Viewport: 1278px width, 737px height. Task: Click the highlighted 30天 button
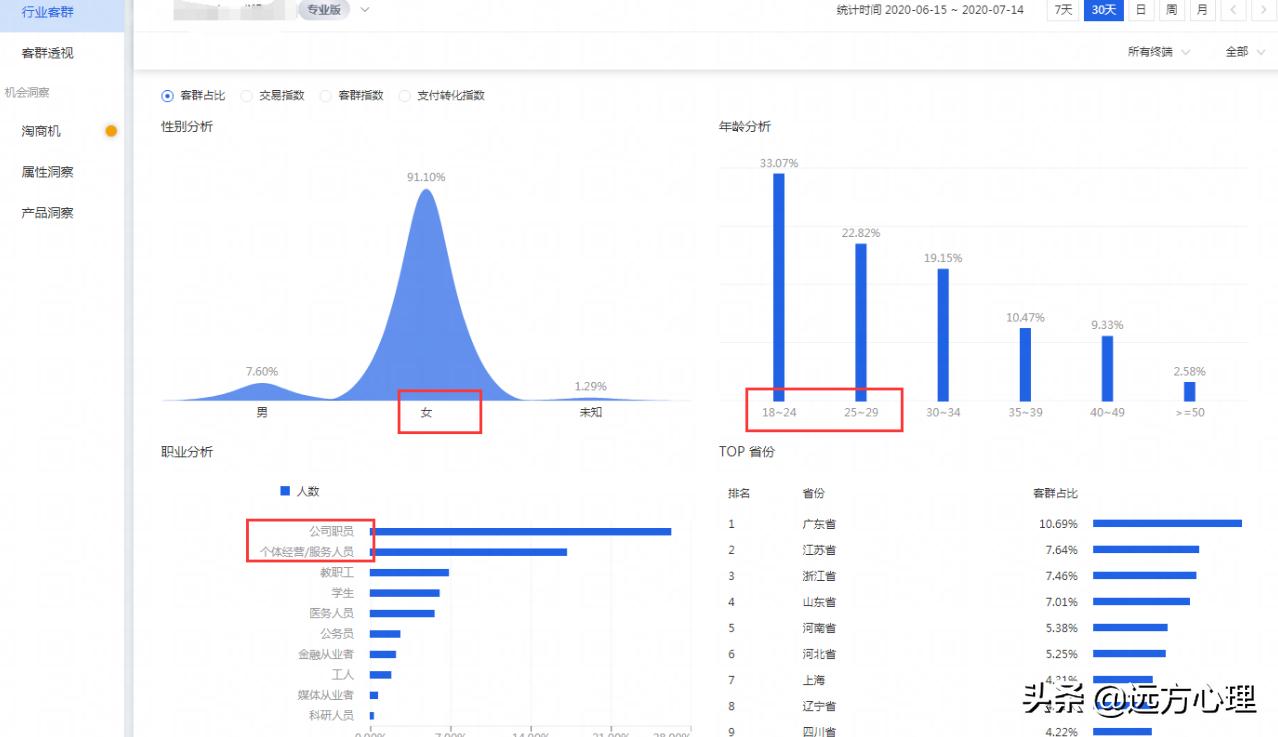(x=1104, y=10)
